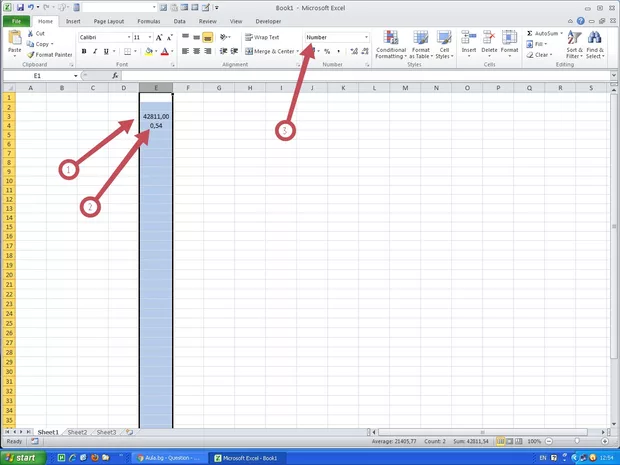Select column E header
Viewport: 620px width, 465px height.
pyautogui.click(x=156, y=88)
